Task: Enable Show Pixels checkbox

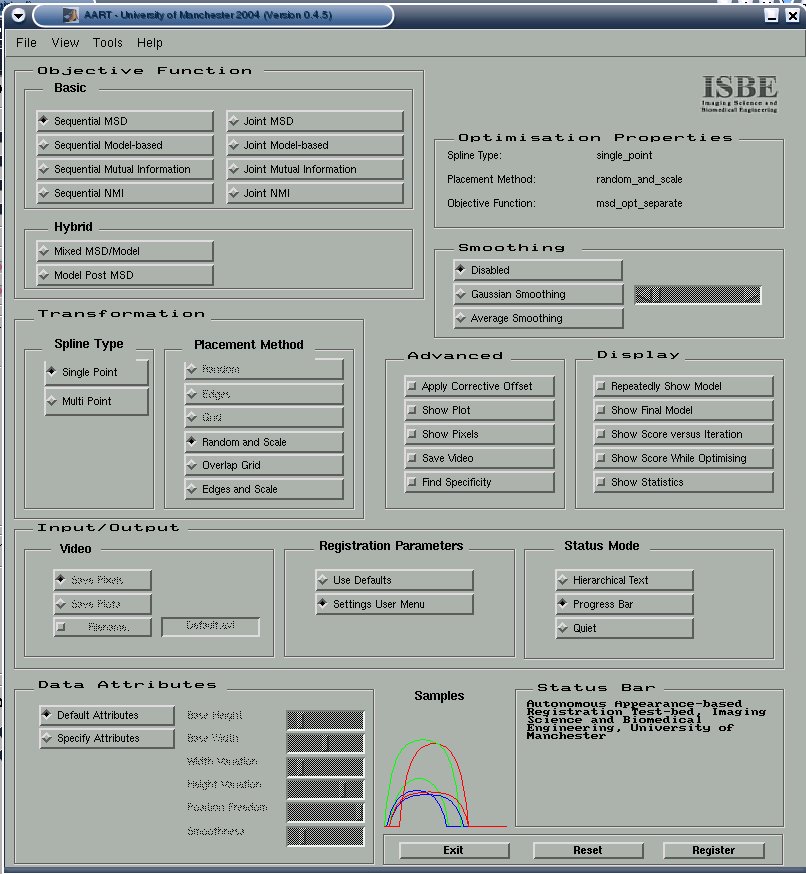Action: (x=479, y=434)
